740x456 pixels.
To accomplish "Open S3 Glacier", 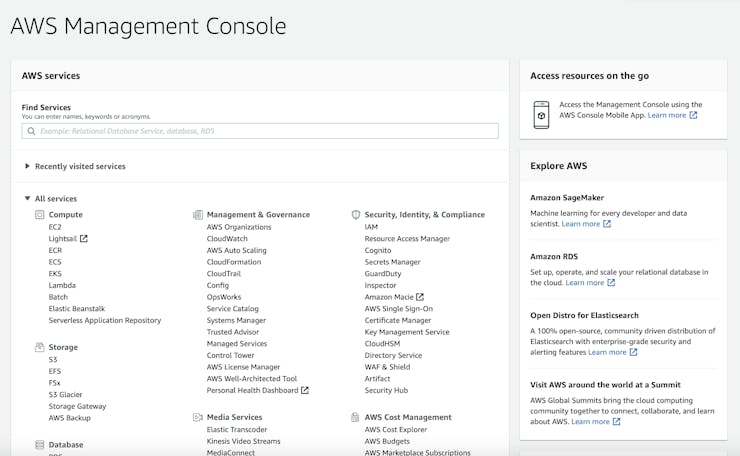I will point(65,395).
